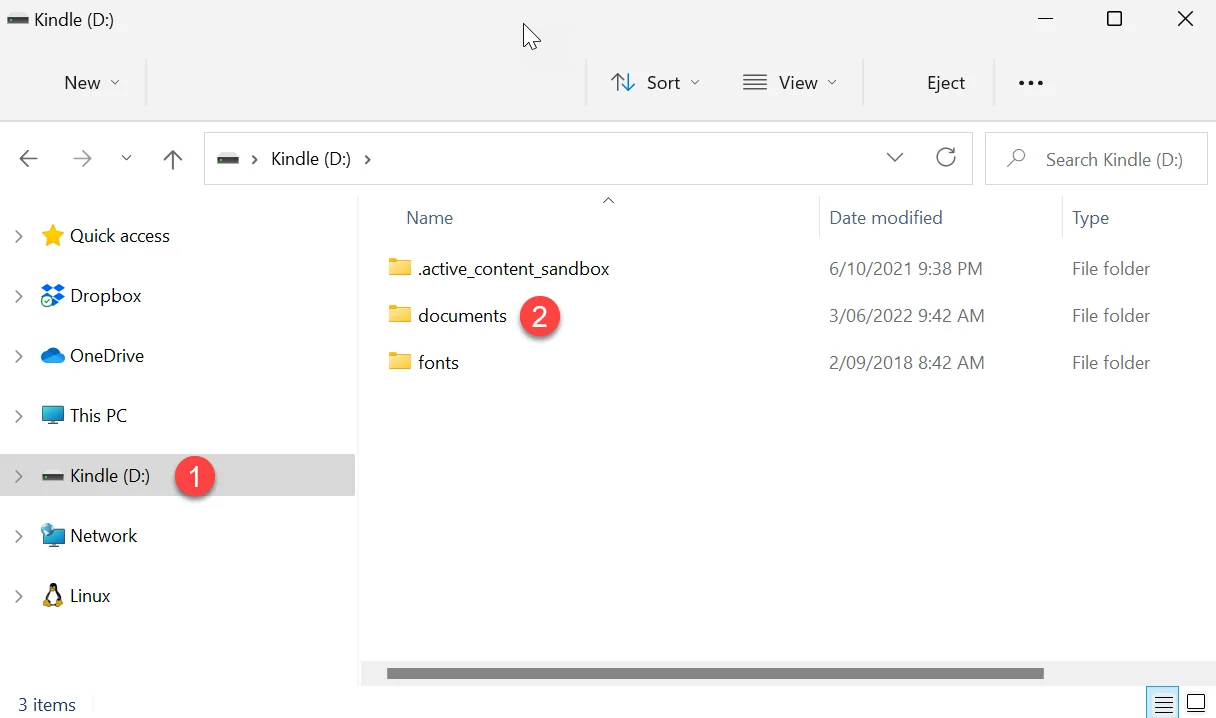Click the Search Kindle (D:) field
1216x718 pixels.
(1096, 158)
